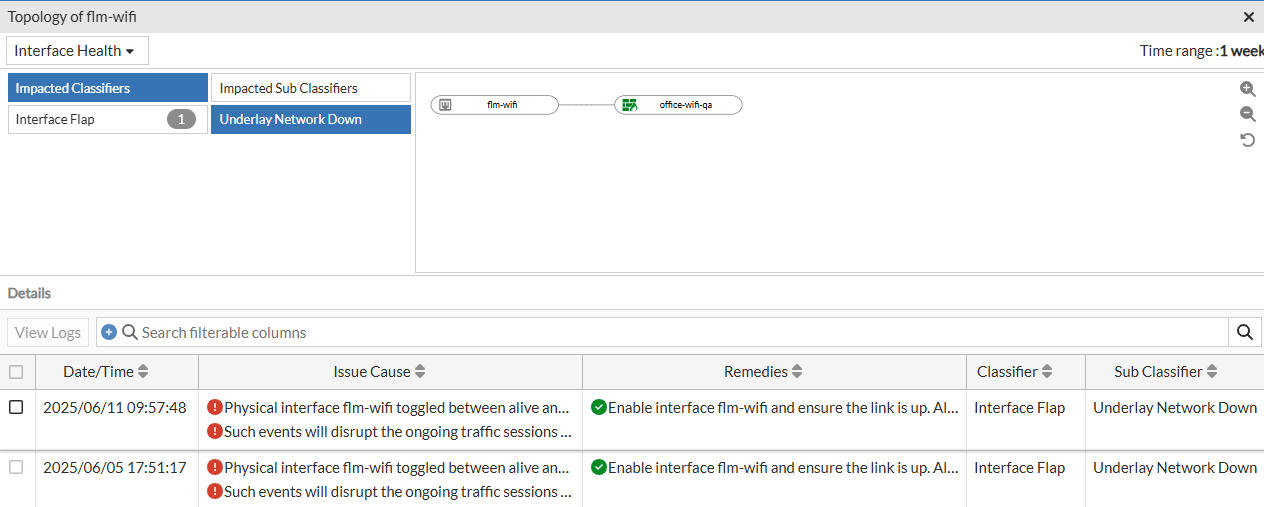The height and width of the screenshot is (507, 1264).
Task: Click the add filter plus icon
Action: [109, 332]
